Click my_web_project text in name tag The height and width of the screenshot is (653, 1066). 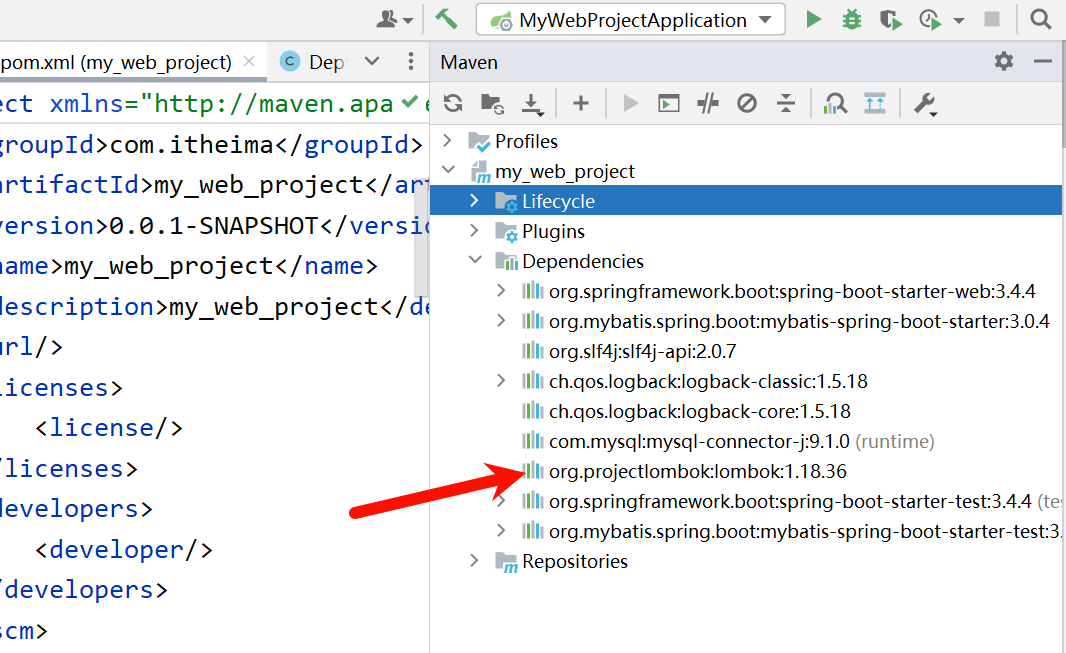(x=169, y=266)
